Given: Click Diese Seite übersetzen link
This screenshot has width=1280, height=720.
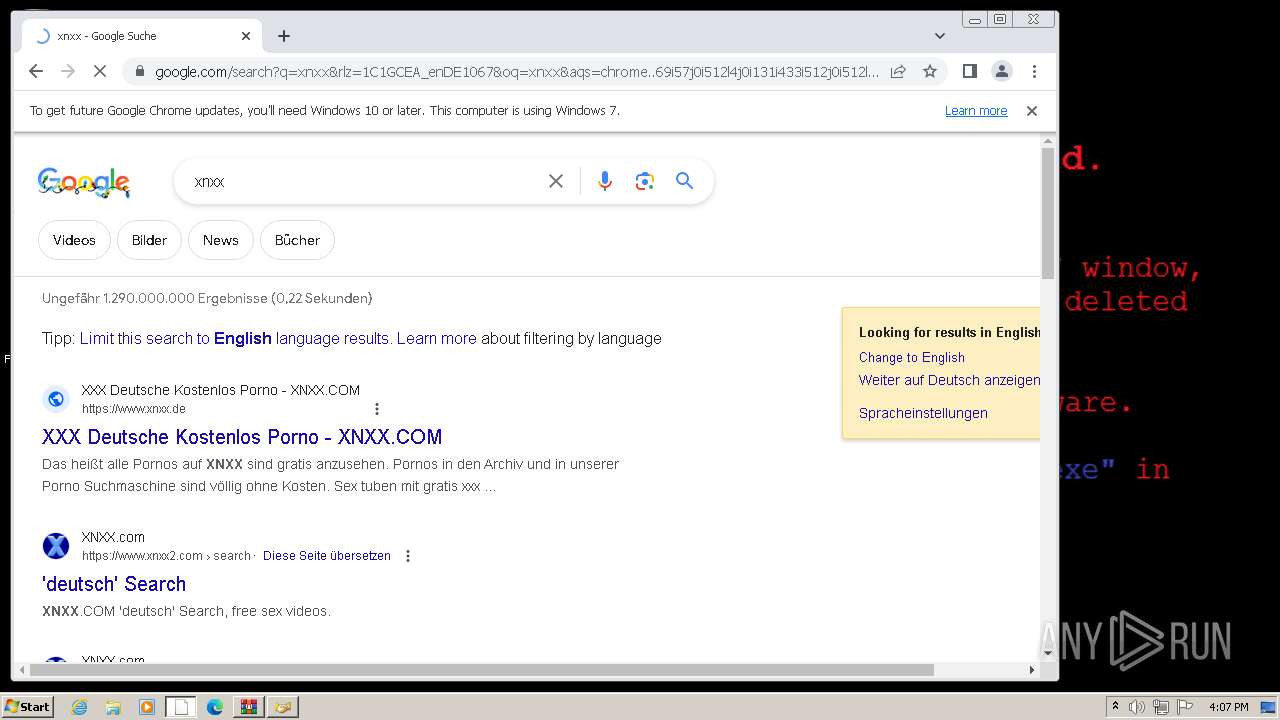Looking at the screenshot, I should (x=327, y=556).
